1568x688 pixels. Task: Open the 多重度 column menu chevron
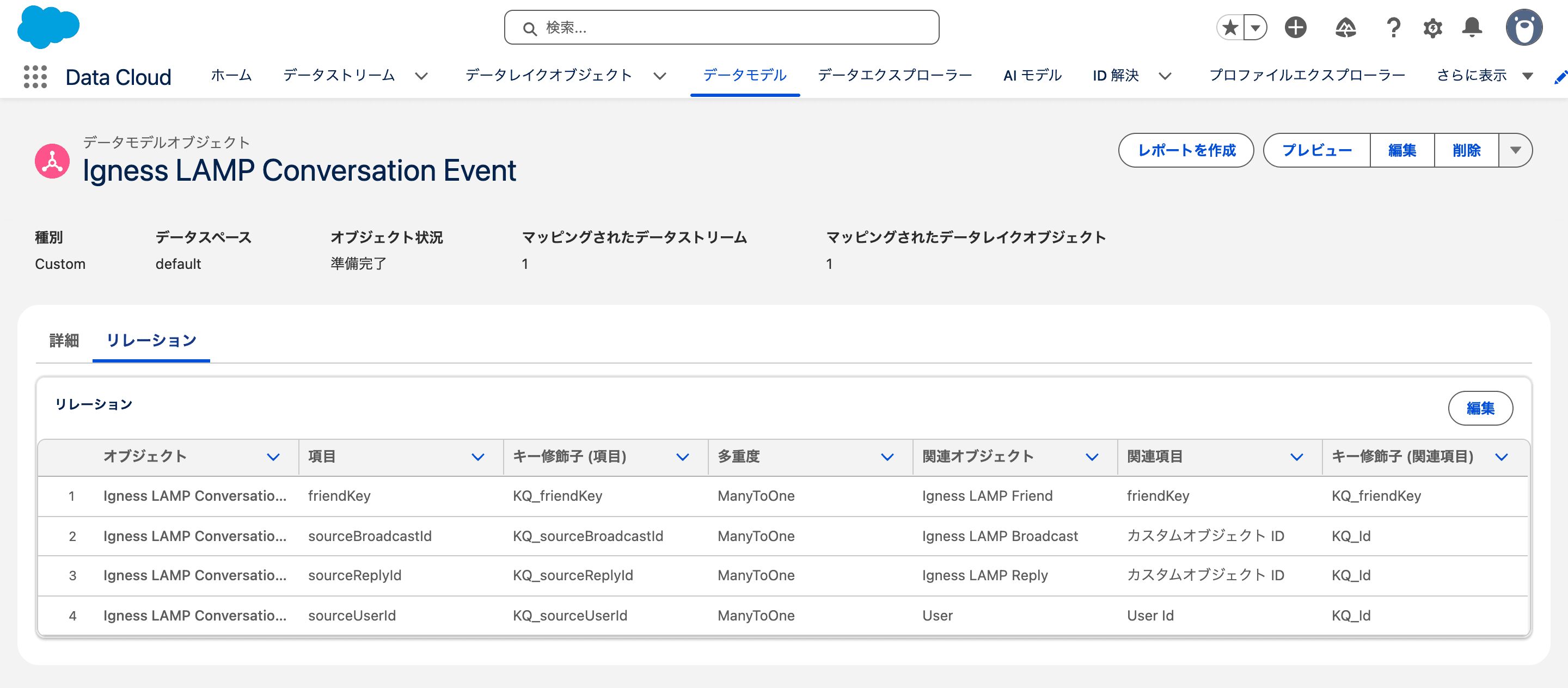click(x=887, y=457)
